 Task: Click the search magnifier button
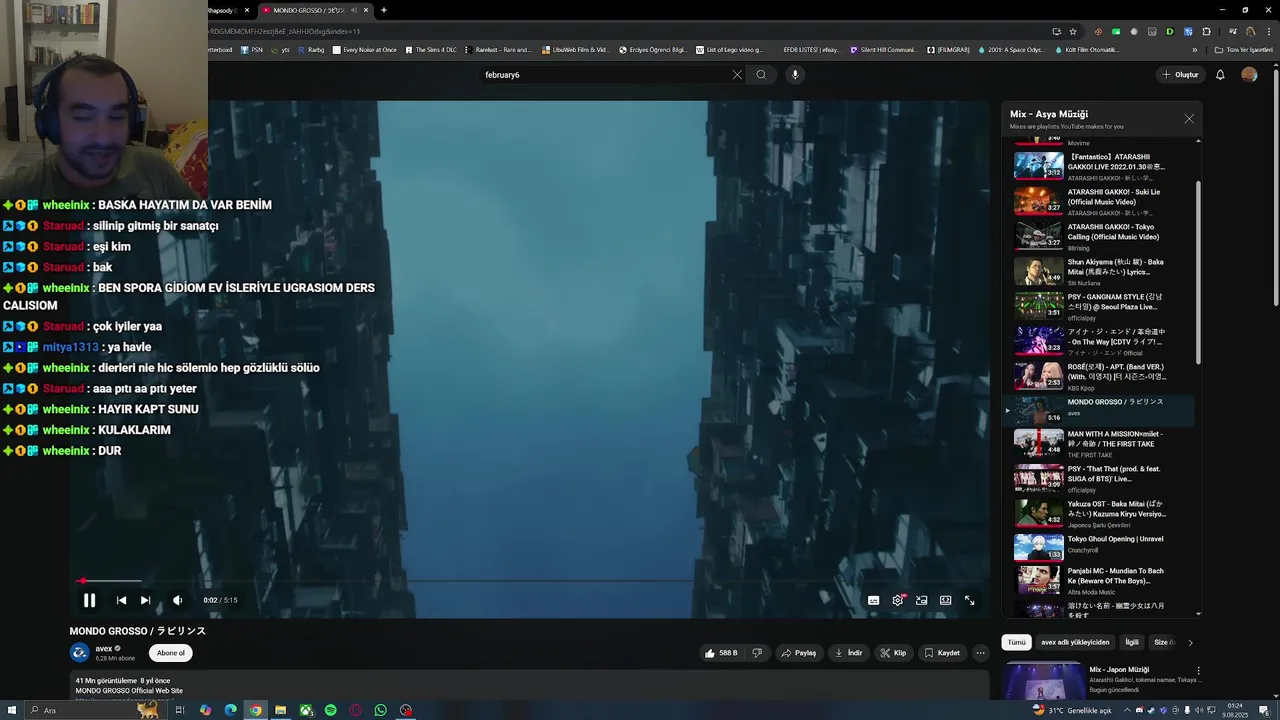click(x=761, y=75)
